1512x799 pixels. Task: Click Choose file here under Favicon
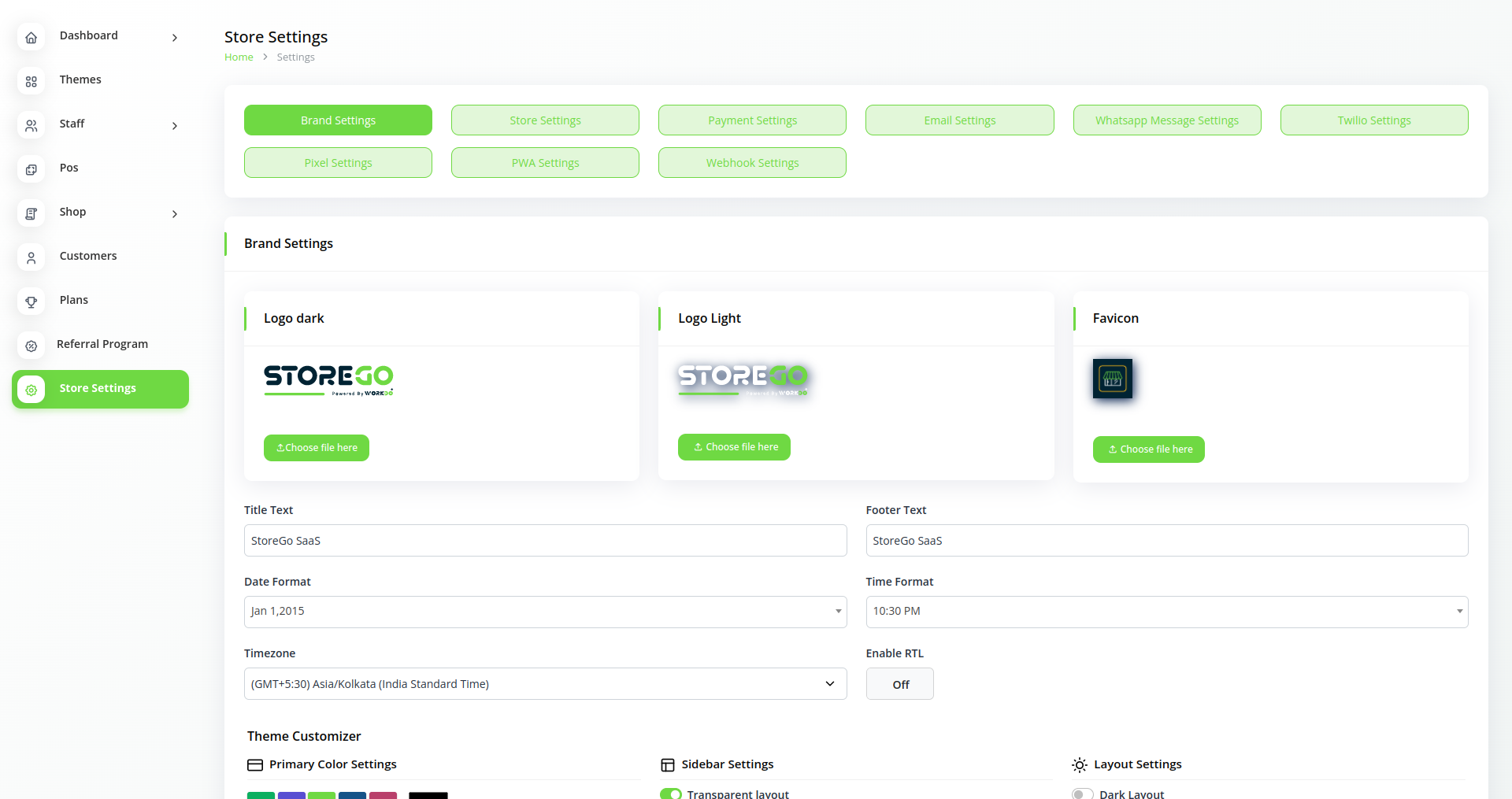coord(1148,449)
